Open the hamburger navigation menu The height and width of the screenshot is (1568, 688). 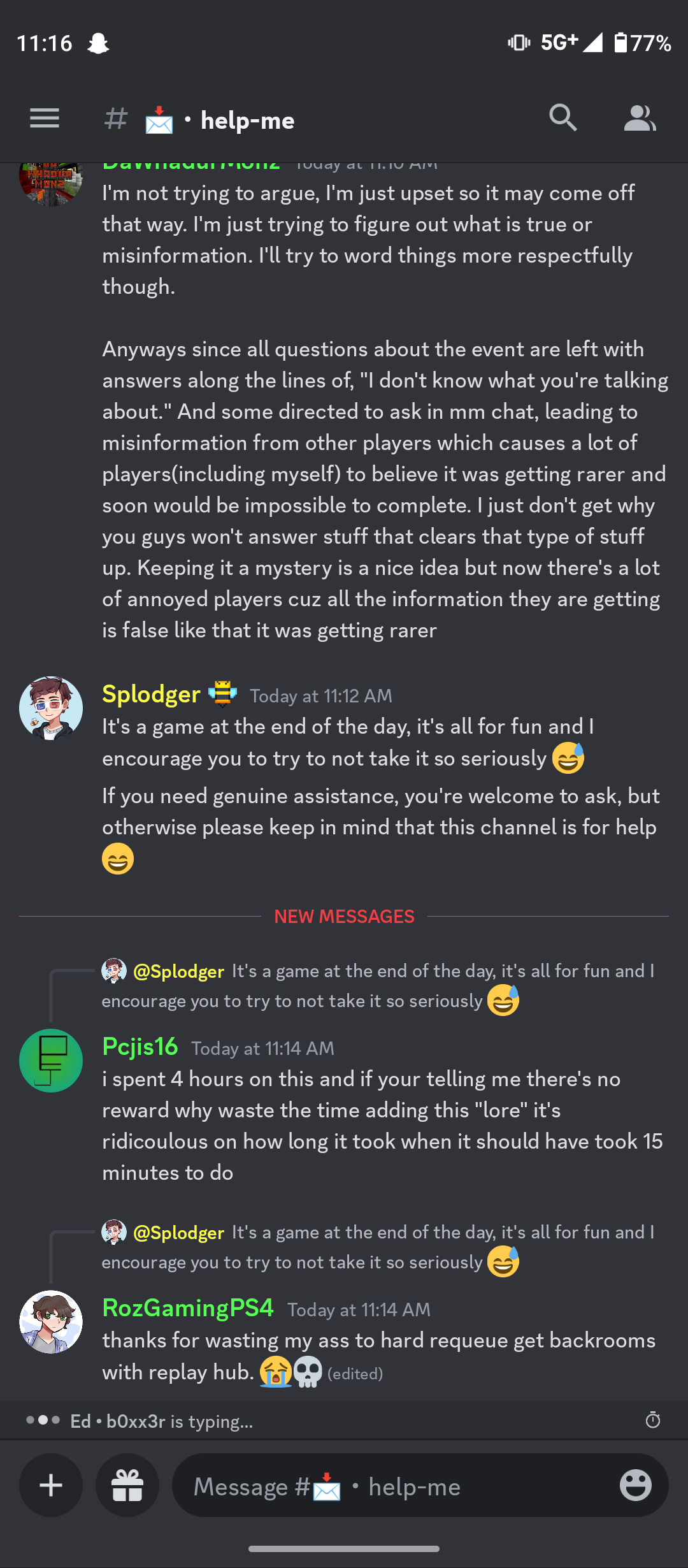pos(45,119)
